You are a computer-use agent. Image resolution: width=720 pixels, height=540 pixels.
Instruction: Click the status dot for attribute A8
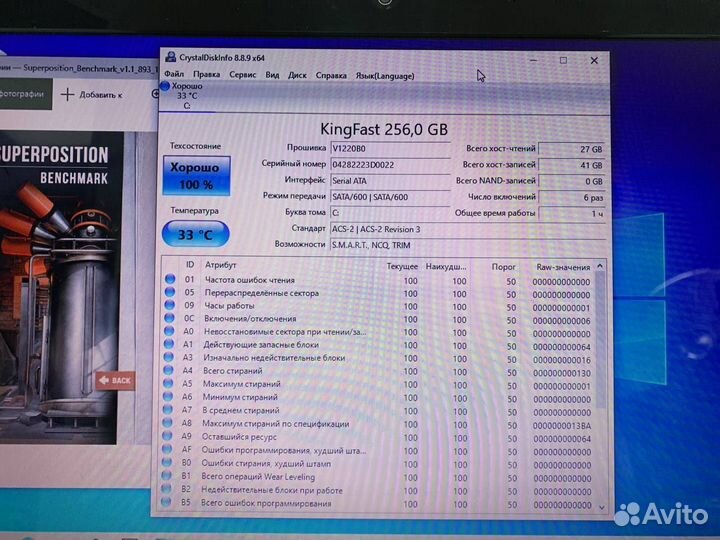click(x=167, y=422)
